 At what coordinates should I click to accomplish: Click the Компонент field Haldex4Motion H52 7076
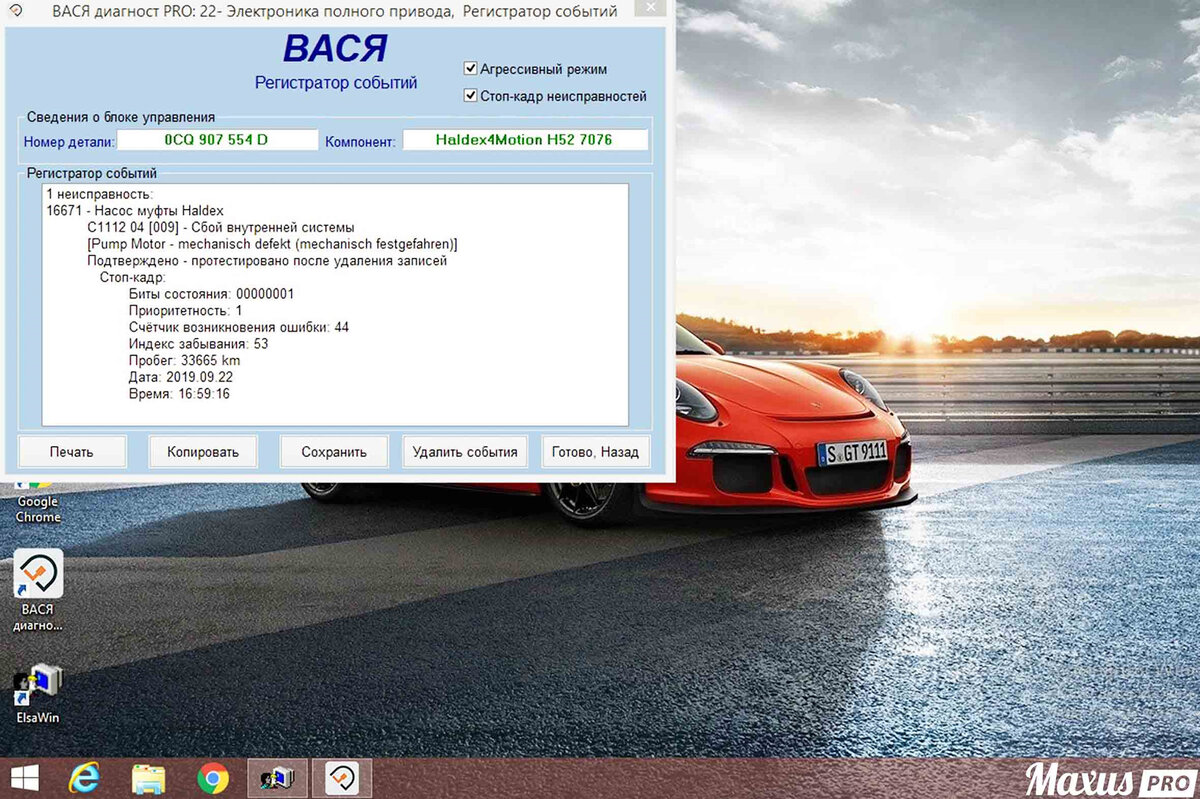[x=525, y=140]
